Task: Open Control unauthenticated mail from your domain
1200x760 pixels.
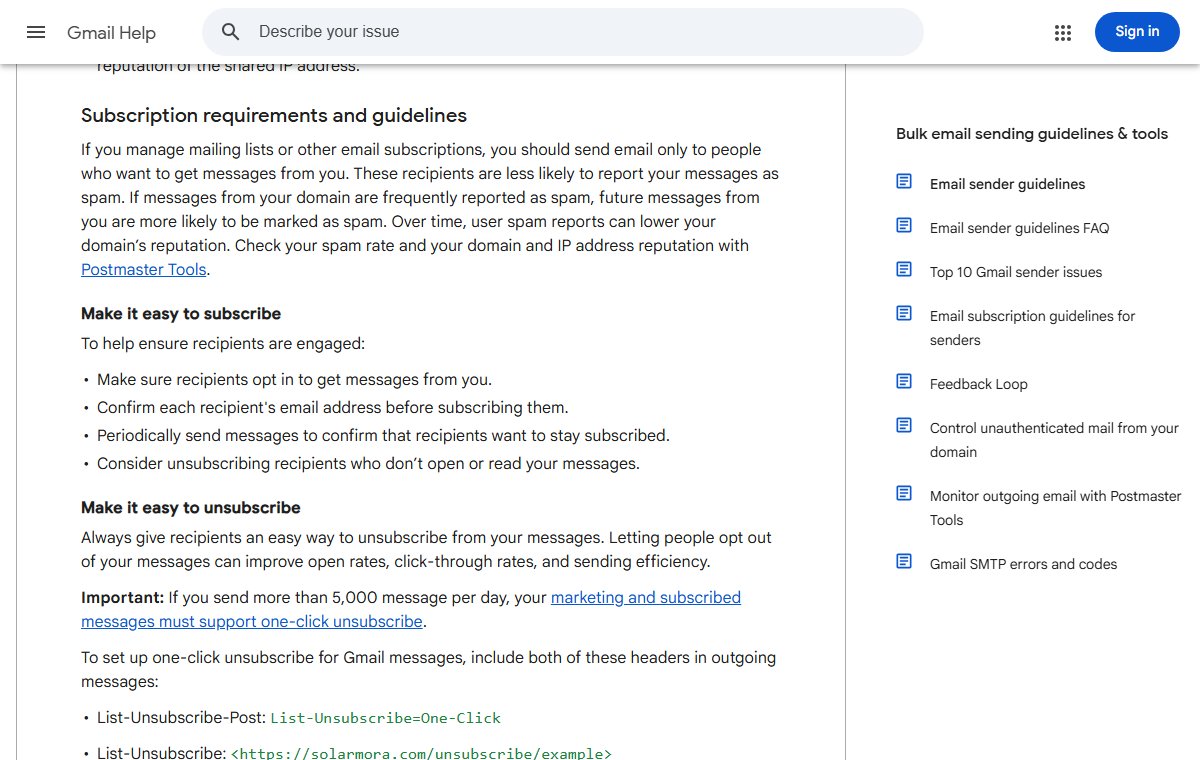Action: [x=1054, y=440]
